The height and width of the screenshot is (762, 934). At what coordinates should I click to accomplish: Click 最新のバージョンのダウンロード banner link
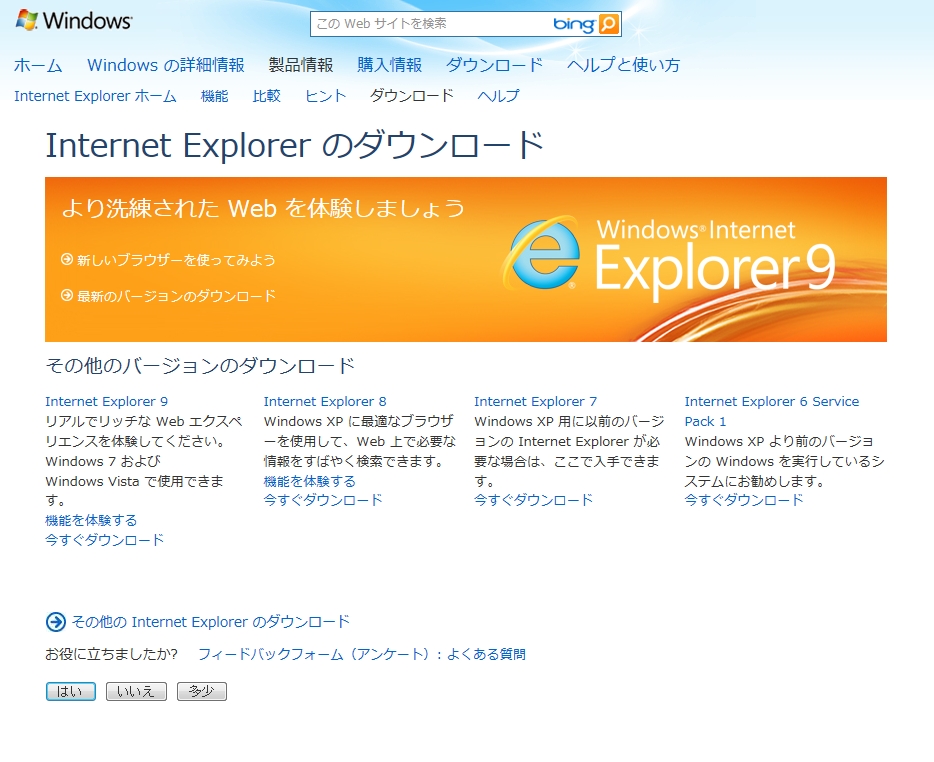(176, 296)
